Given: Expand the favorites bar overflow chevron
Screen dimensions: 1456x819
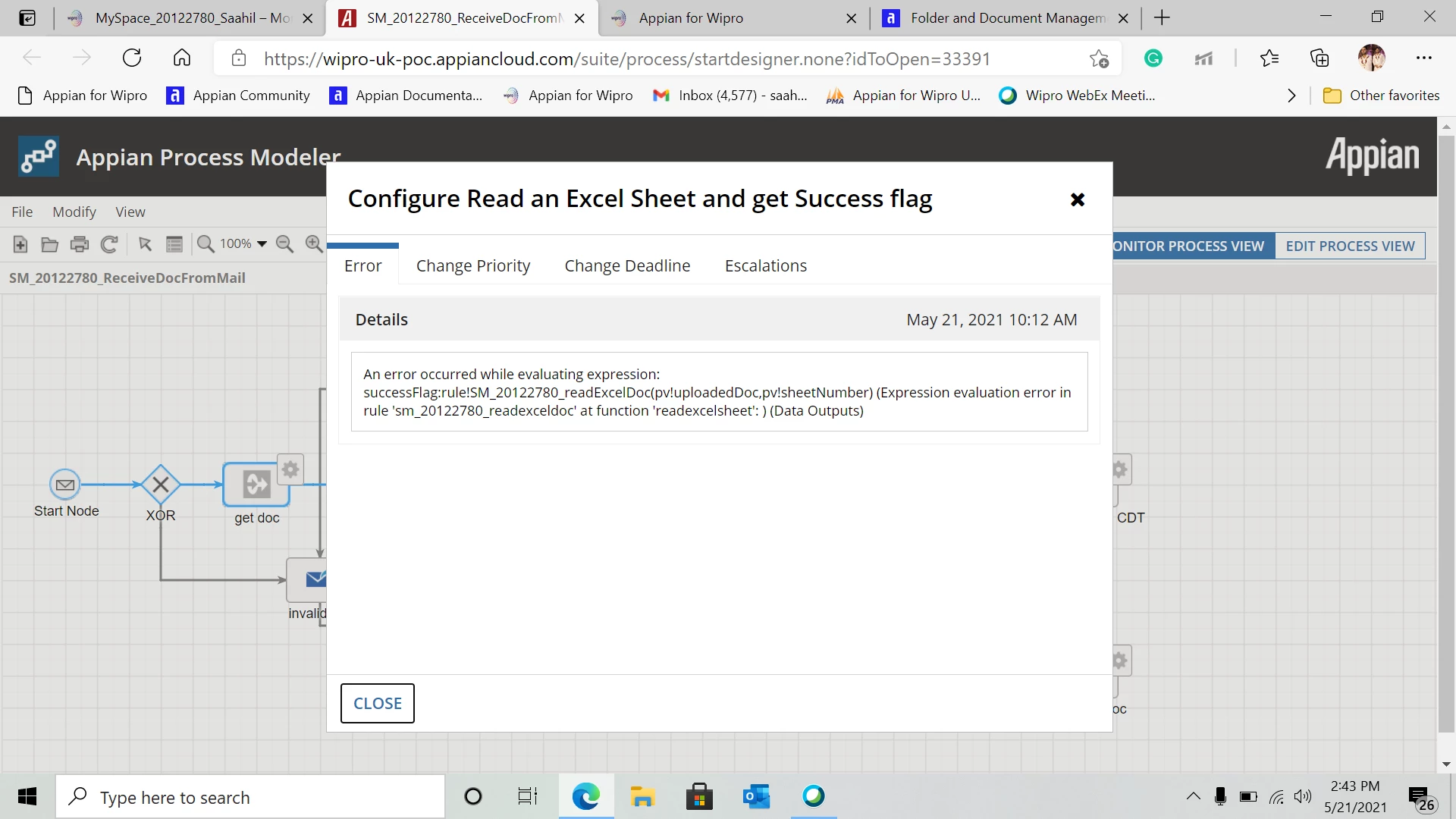Looking at the screenshot, I should 1291,96.
